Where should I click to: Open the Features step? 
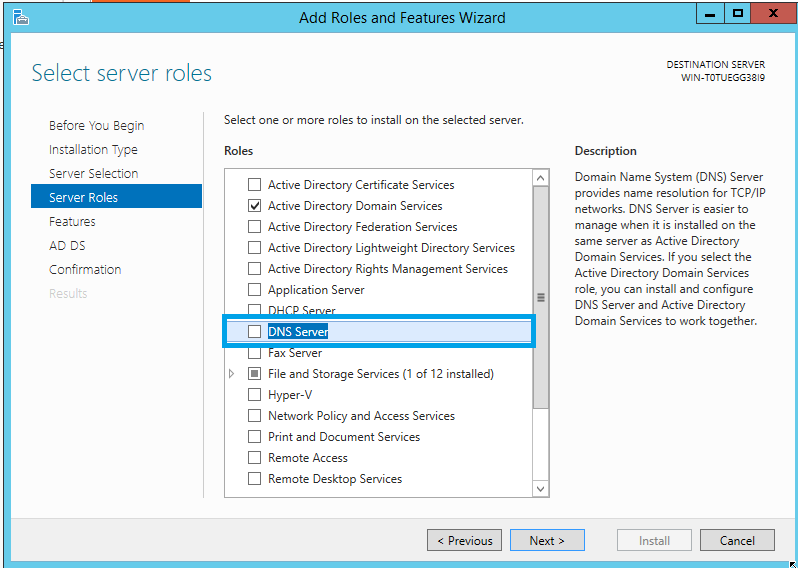click(72, 221)
